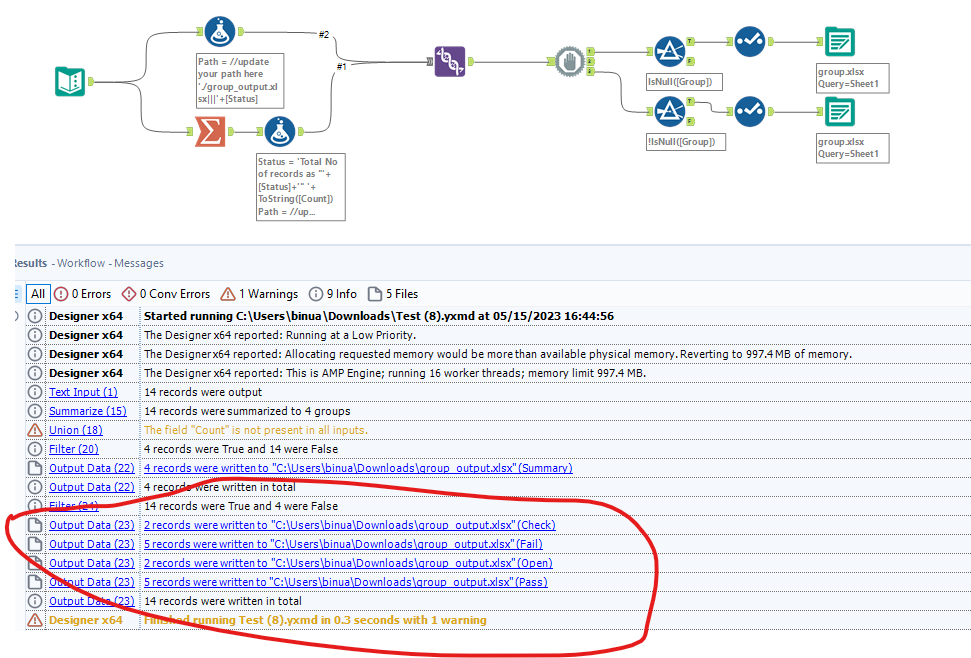Click '4 records were True and 14 were False'
This screenshot has width=971, height=658.
pos(241,449)
